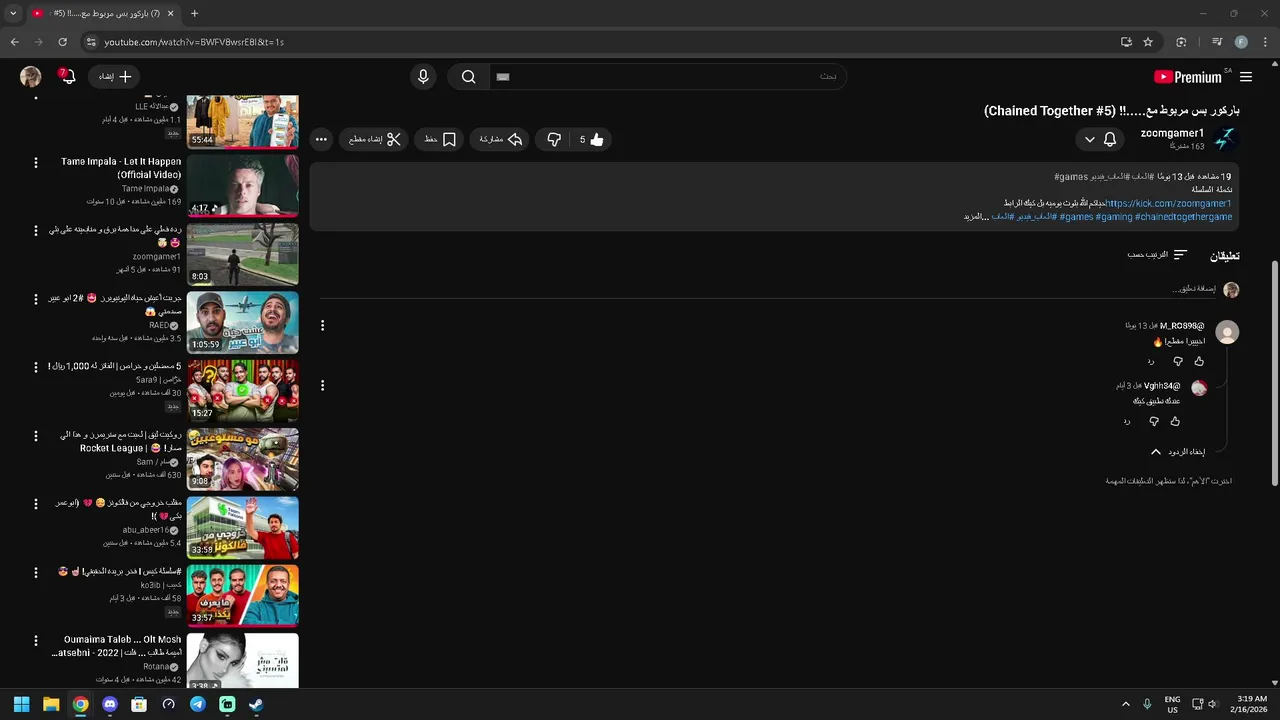The width and height of the screenshot is (1280, 720).
Task: Open Rocket League video title
Action: point(120,442)
